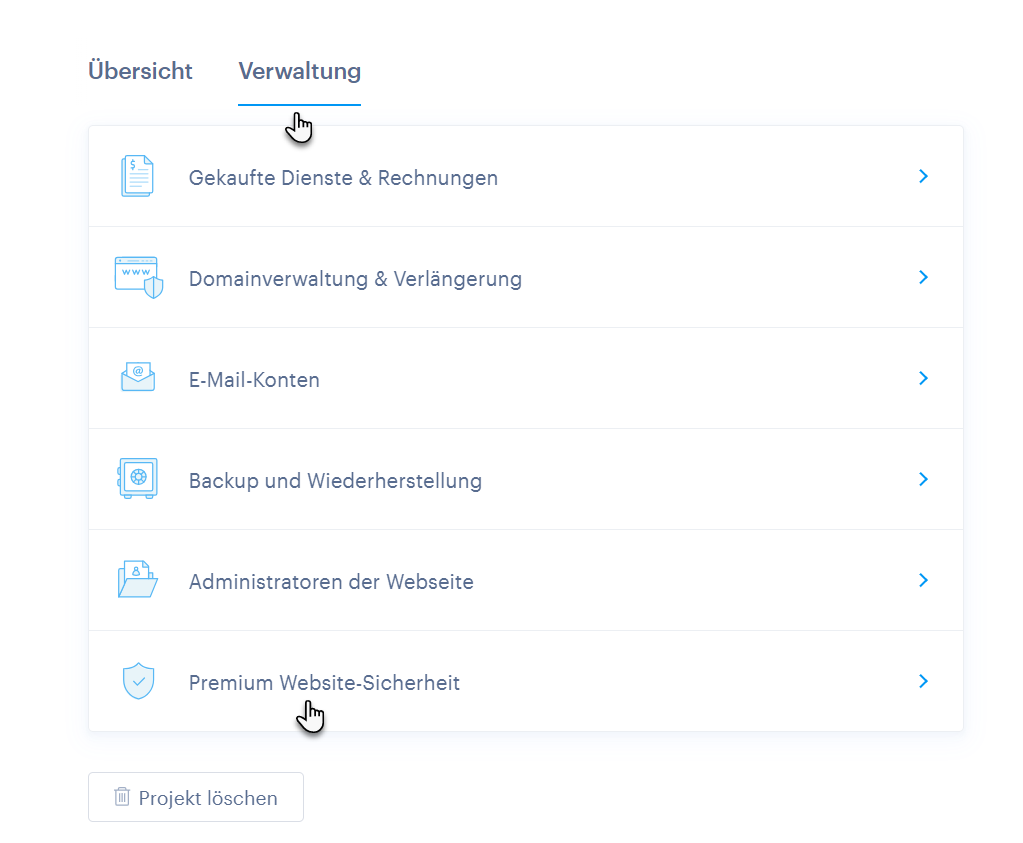Click the safe icon for Backup

click(x=137, y=479)
